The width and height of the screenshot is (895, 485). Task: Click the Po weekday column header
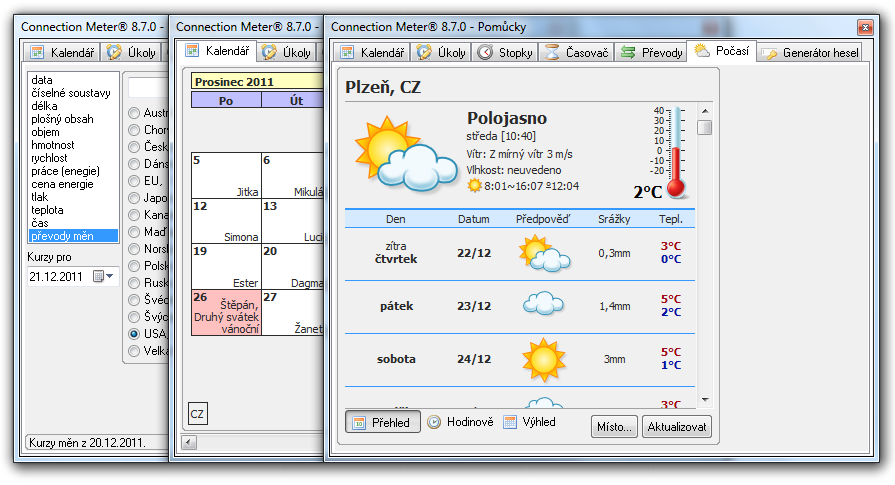[x=226, y=100]
